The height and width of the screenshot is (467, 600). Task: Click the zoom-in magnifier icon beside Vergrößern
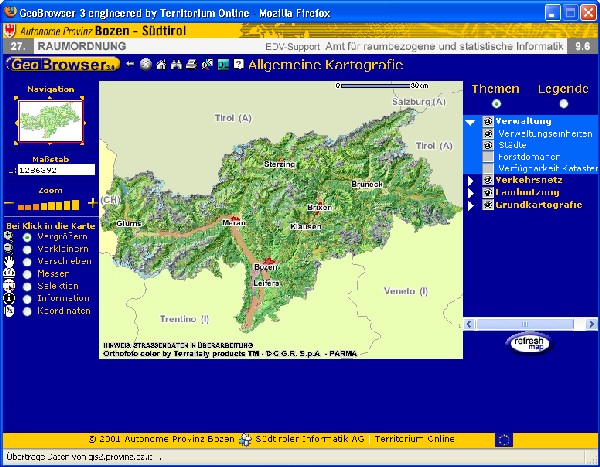coord(8,236)
